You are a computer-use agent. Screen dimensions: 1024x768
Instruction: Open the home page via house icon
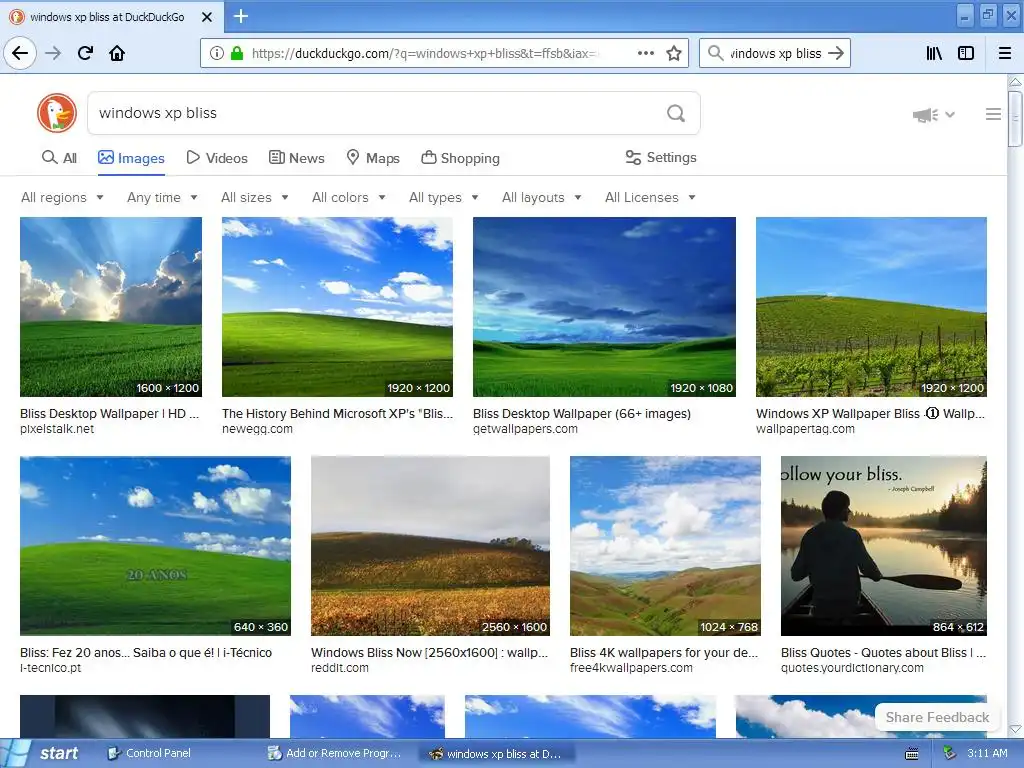coord(117,53)
